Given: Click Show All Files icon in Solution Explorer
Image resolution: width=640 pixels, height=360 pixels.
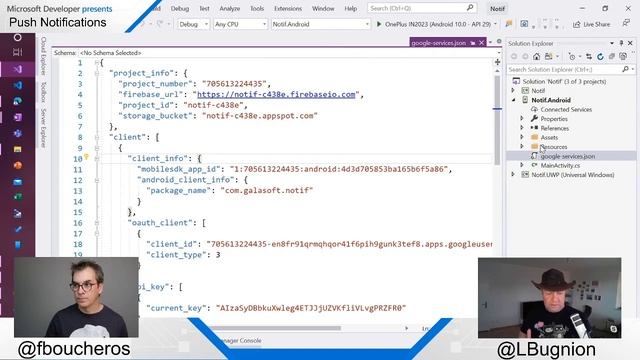Looking at the screenshot, I should click(x=623, y=57).
